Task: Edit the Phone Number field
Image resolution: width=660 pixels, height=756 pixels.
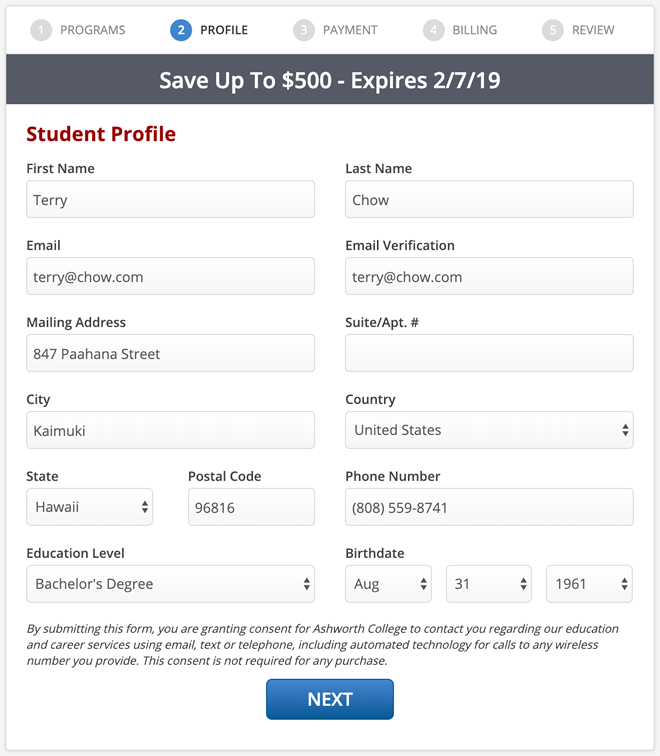Action: tap(489, 507)
